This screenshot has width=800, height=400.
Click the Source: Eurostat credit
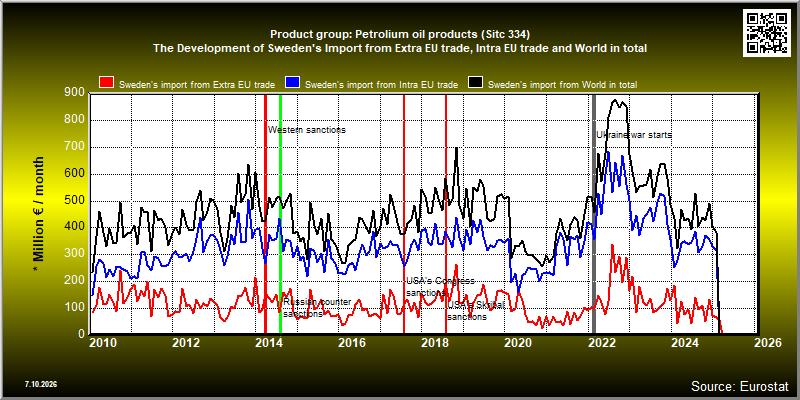coord(740,386)
